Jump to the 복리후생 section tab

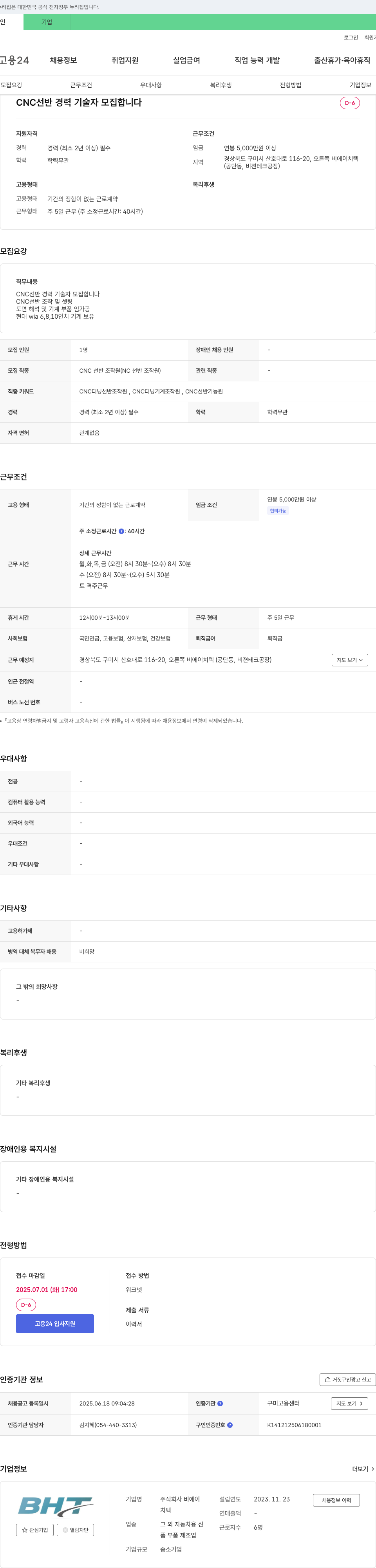[x=221, y=85]
